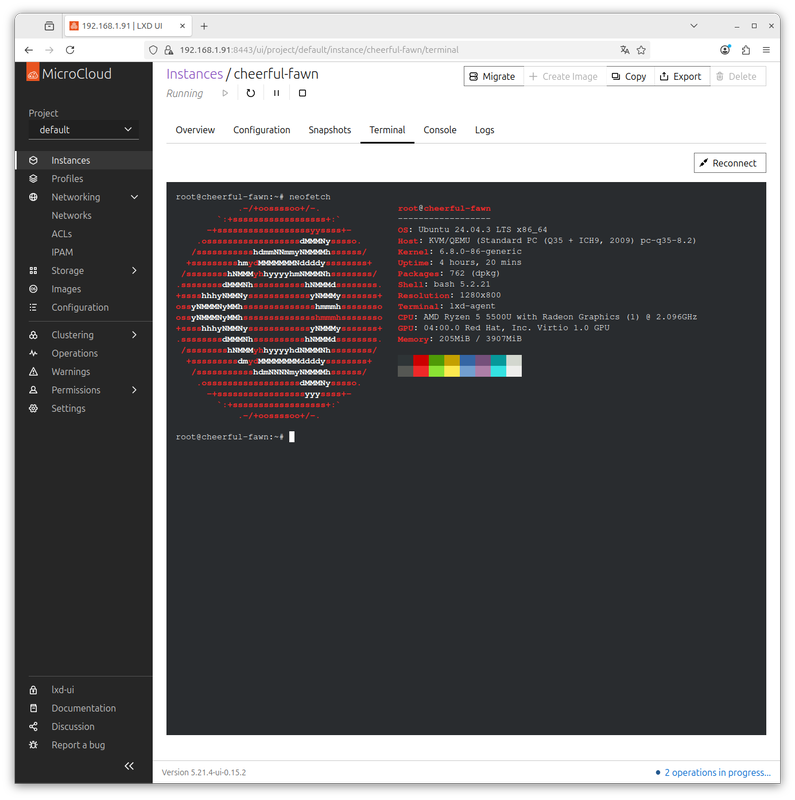Open ACLs under Networking
Viewport: 795px width, 800px height.
pyautogui.click(x=61, y=234)
